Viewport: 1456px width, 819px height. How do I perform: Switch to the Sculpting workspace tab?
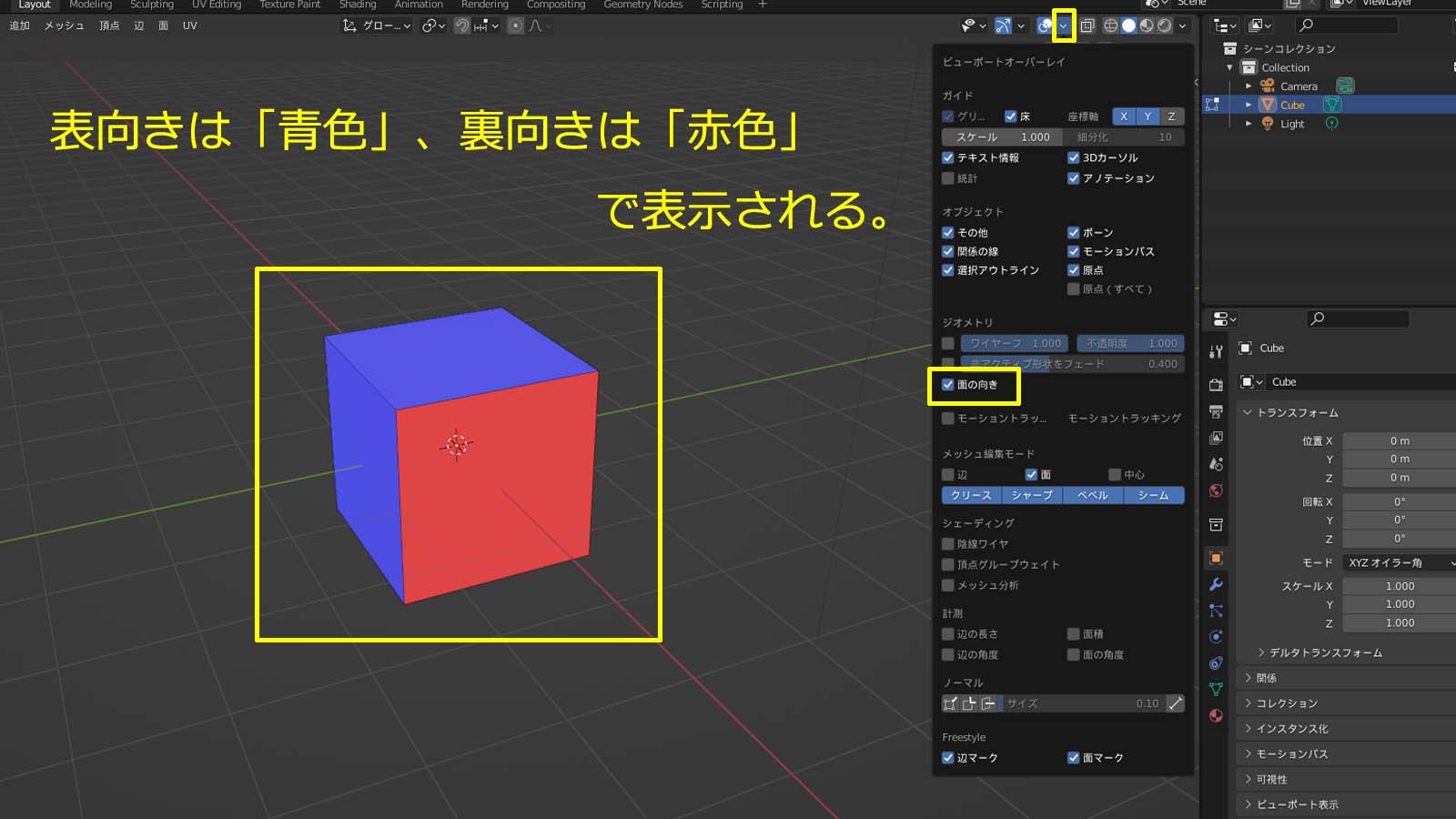coord(151,5)
